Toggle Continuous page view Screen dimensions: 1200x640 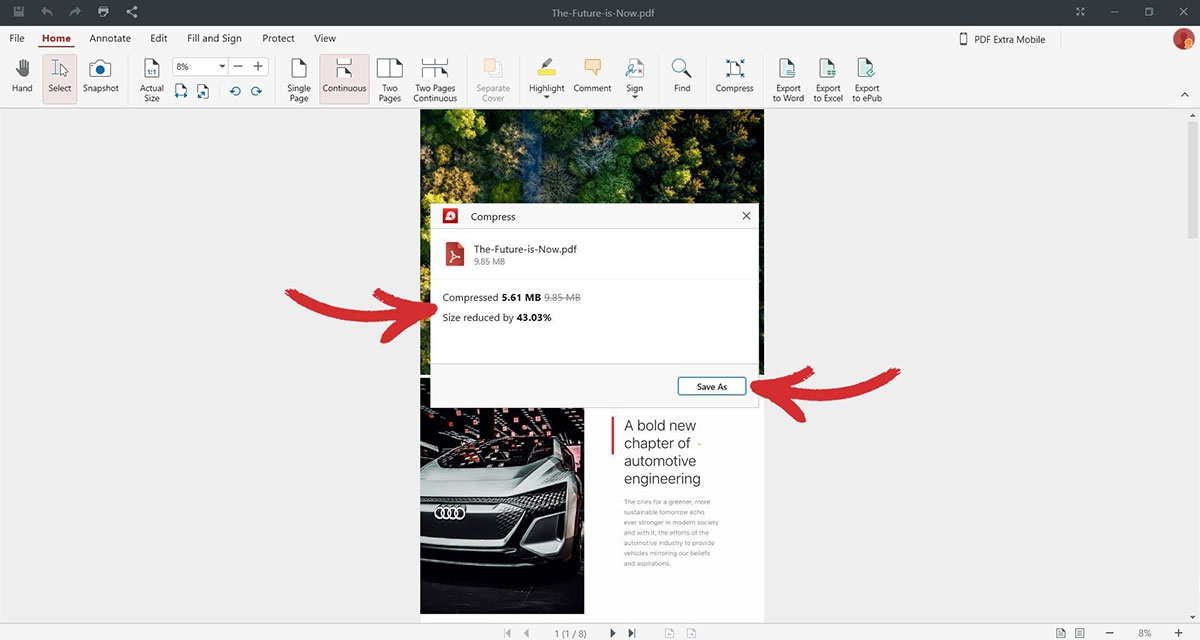pos(344,79)
